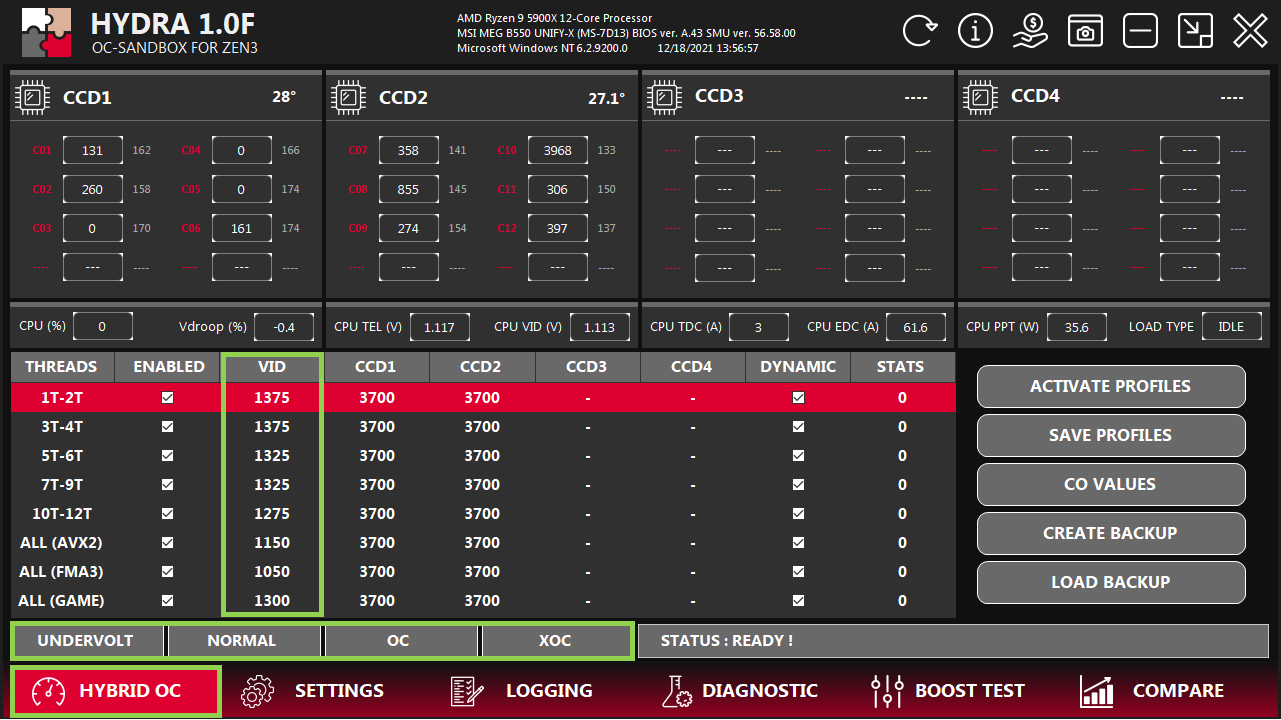Click the C02 core value field
This screenshot has height=720, width=1281.
point(92,190)
